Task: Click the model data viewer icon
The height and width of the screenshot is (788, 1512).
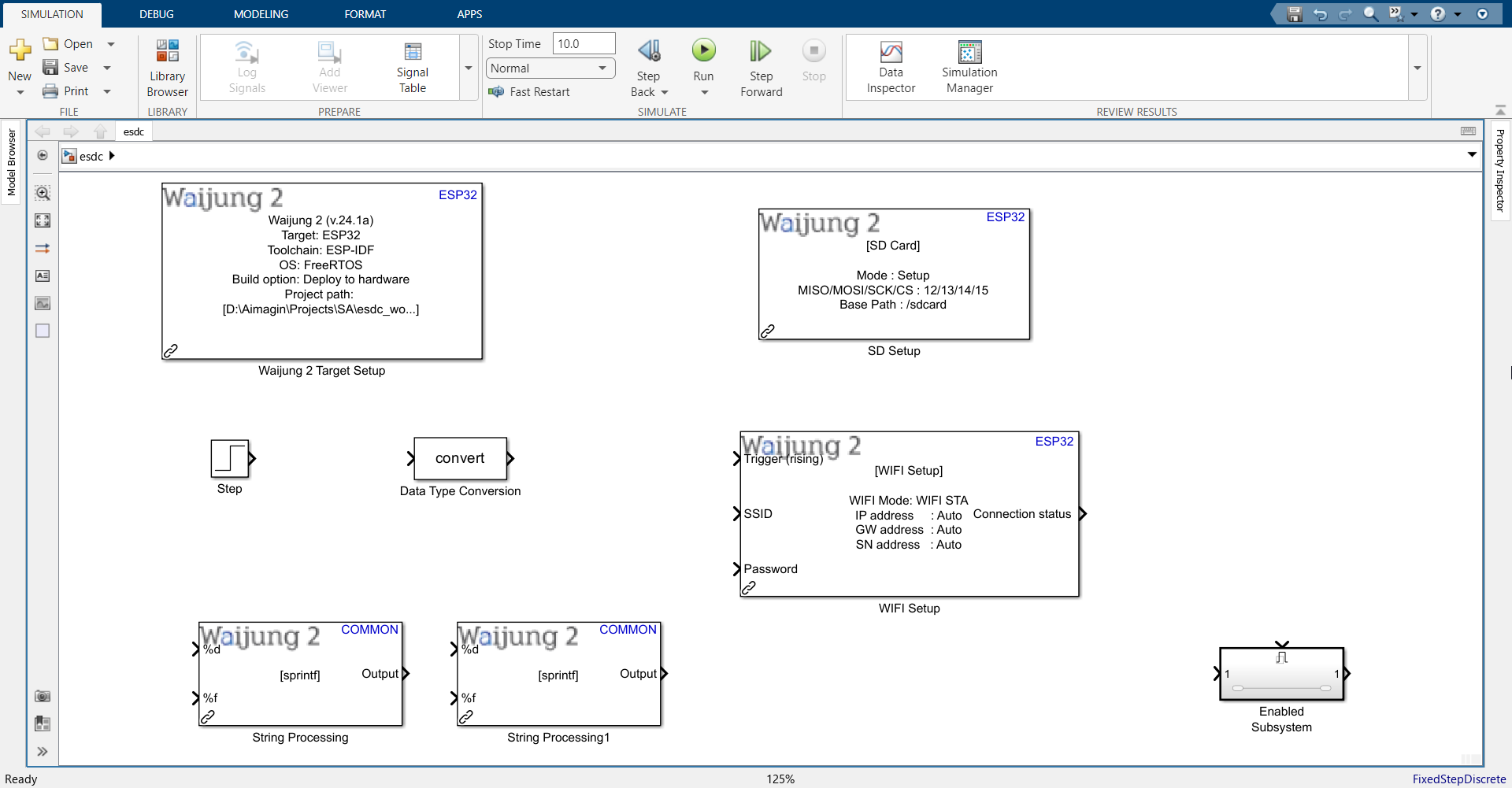Action: (43, 723)
